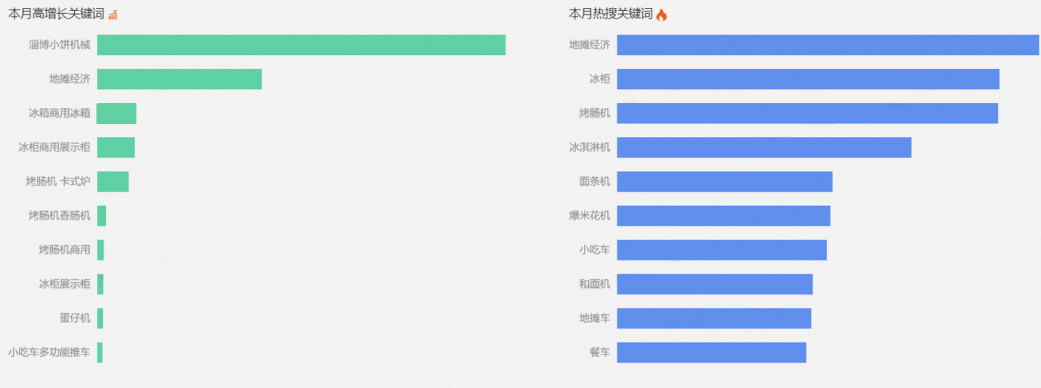Select the blue 餐车 bar

pos(712,353)
